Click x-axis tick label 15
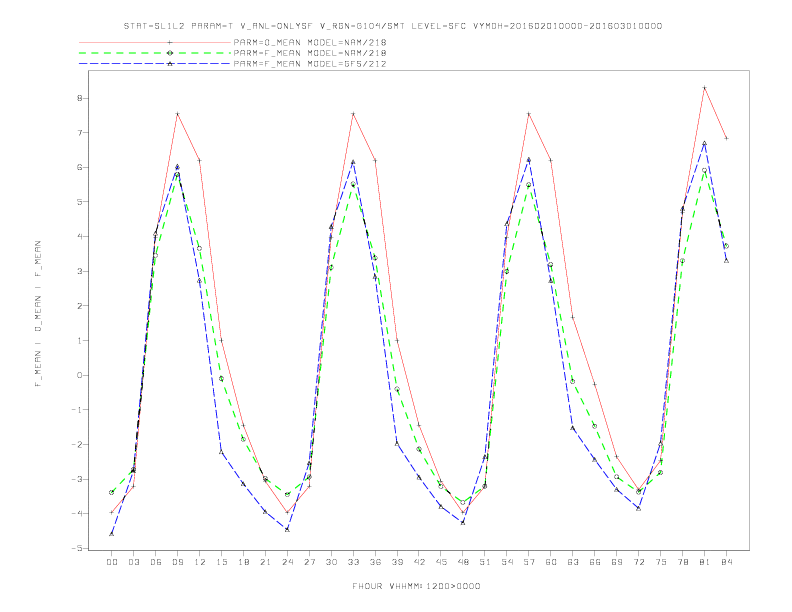Image resolution: width=792 pixels, height=612 pixels. pos(221,562)
